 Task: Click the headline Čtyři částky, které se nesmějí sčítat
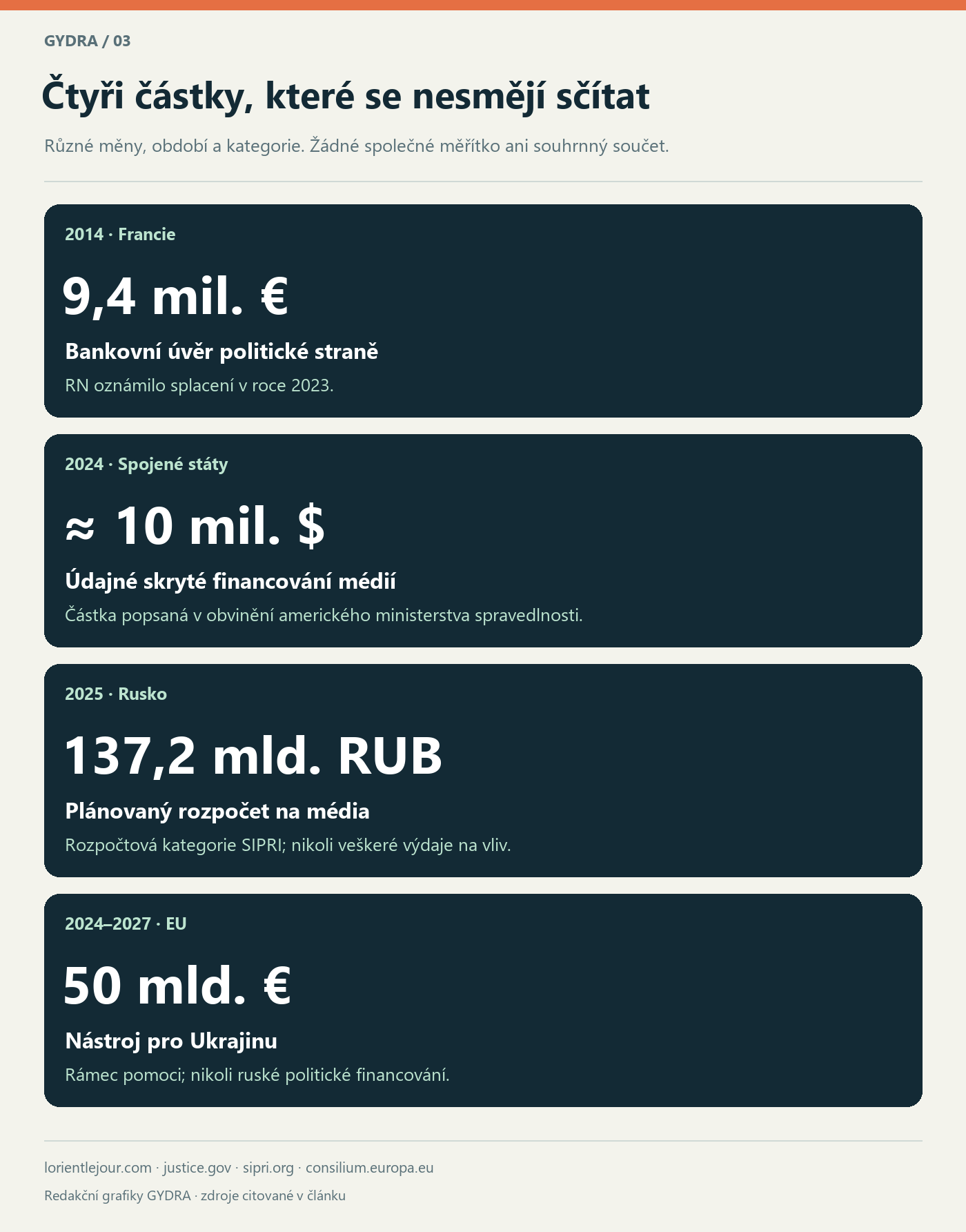pyautogui.click(x=346, y=96)
